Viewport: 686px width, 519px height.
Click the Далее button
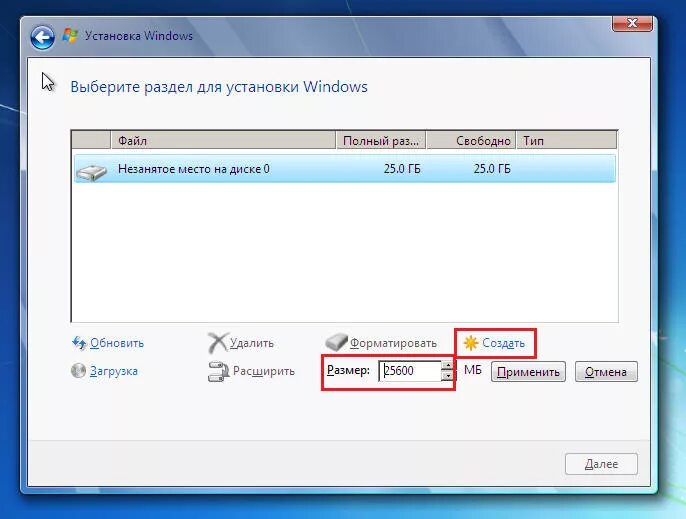pyautogui.click(x=601, y=464)
